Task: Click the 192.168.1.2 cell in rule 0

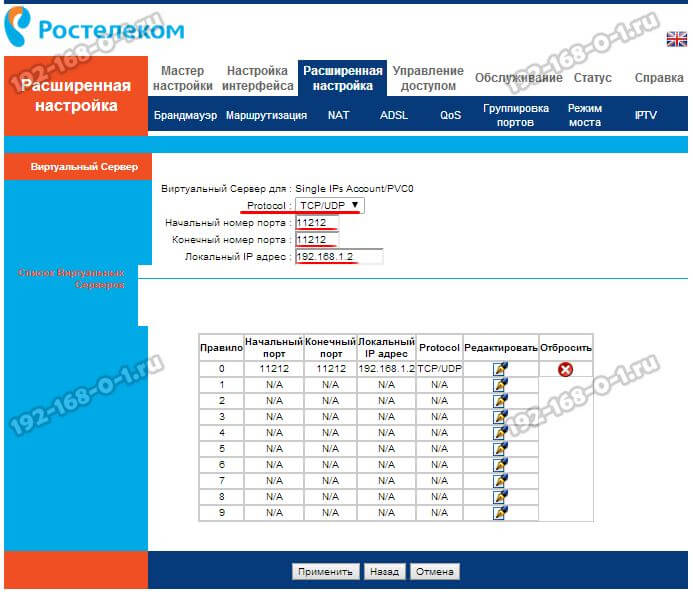Action: (386, 368)
